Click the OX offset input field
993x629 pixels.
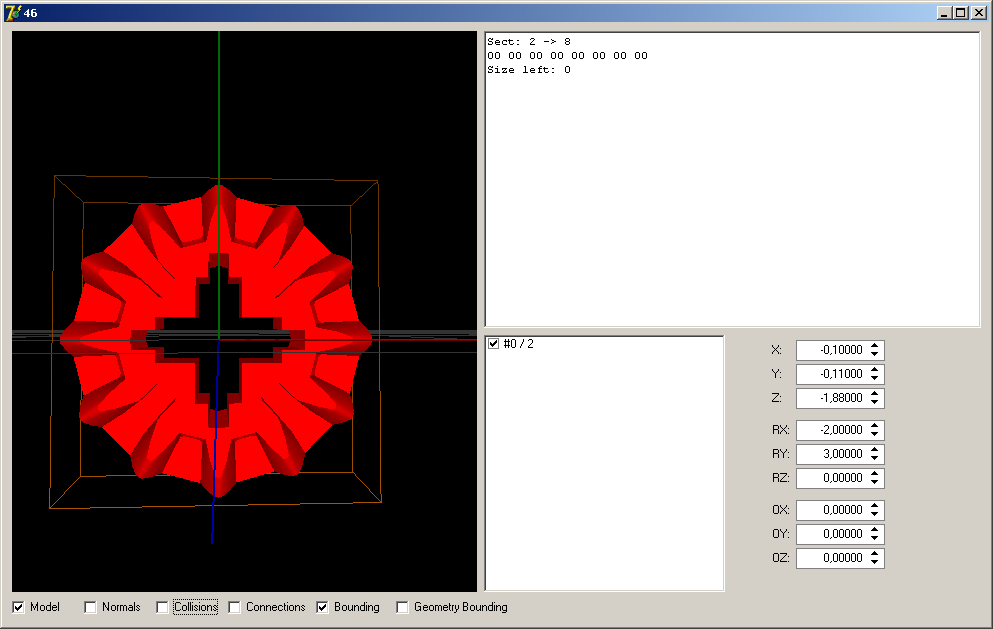[831, 510]
